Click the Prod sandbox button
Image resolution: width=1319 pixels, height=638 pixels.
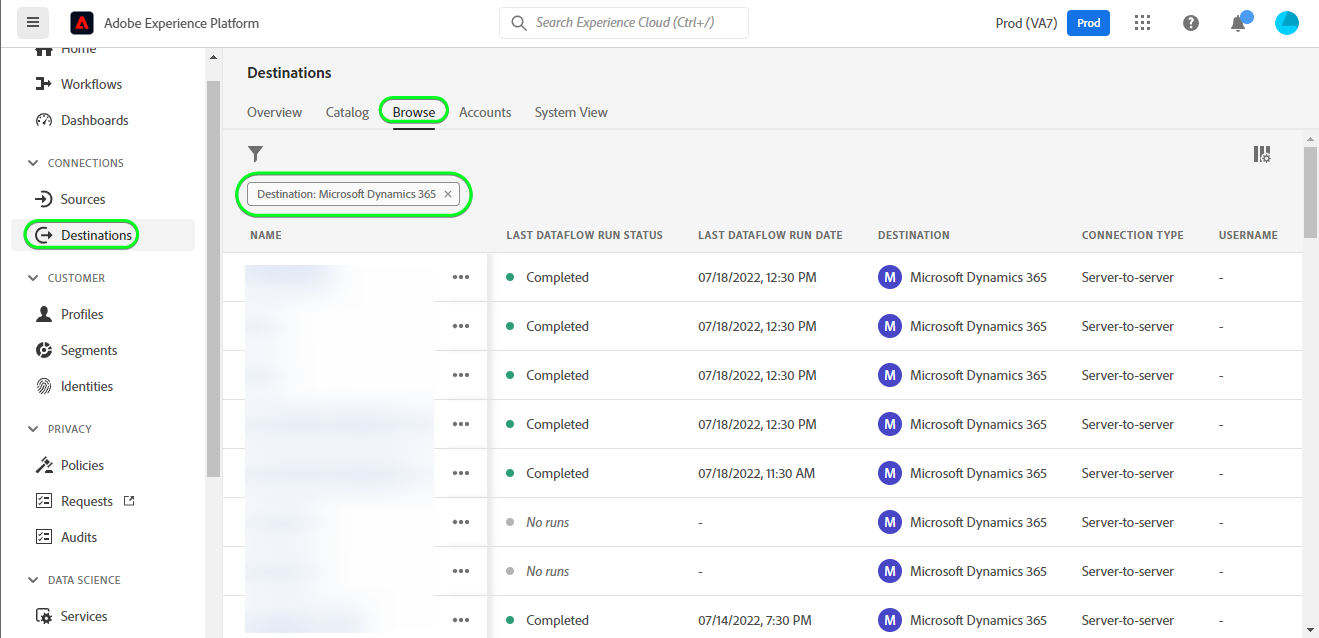tap(1088, 23)
